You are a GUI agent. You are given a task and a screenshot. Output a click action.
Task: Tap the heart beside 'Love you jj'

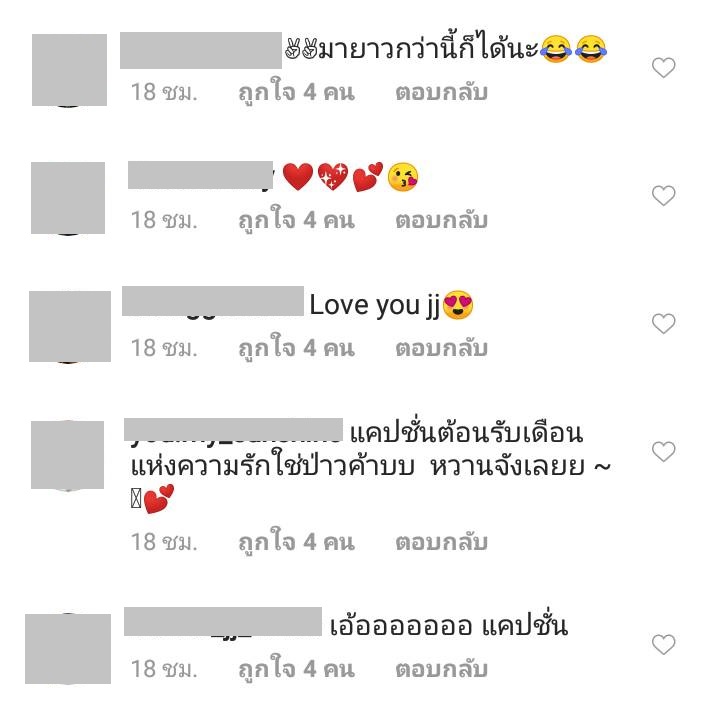pos(663,324)
